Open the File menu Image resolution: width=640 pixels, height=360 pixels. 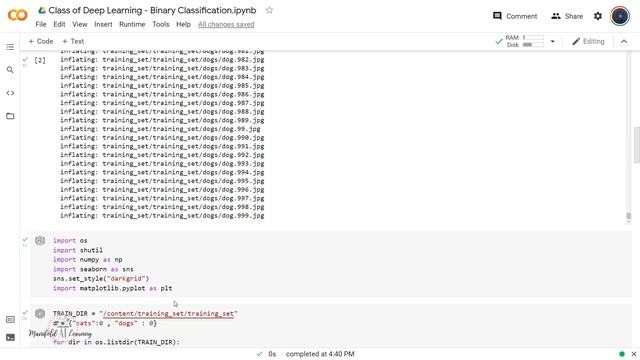tap(41, 24)
